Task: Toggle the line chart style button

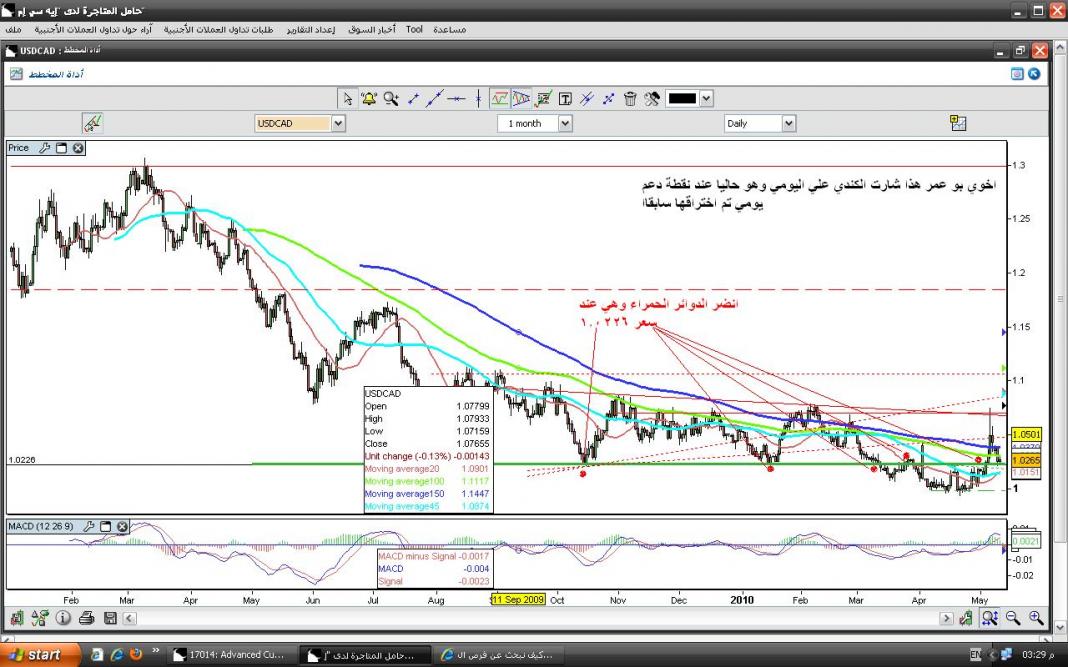Action: 499,98
